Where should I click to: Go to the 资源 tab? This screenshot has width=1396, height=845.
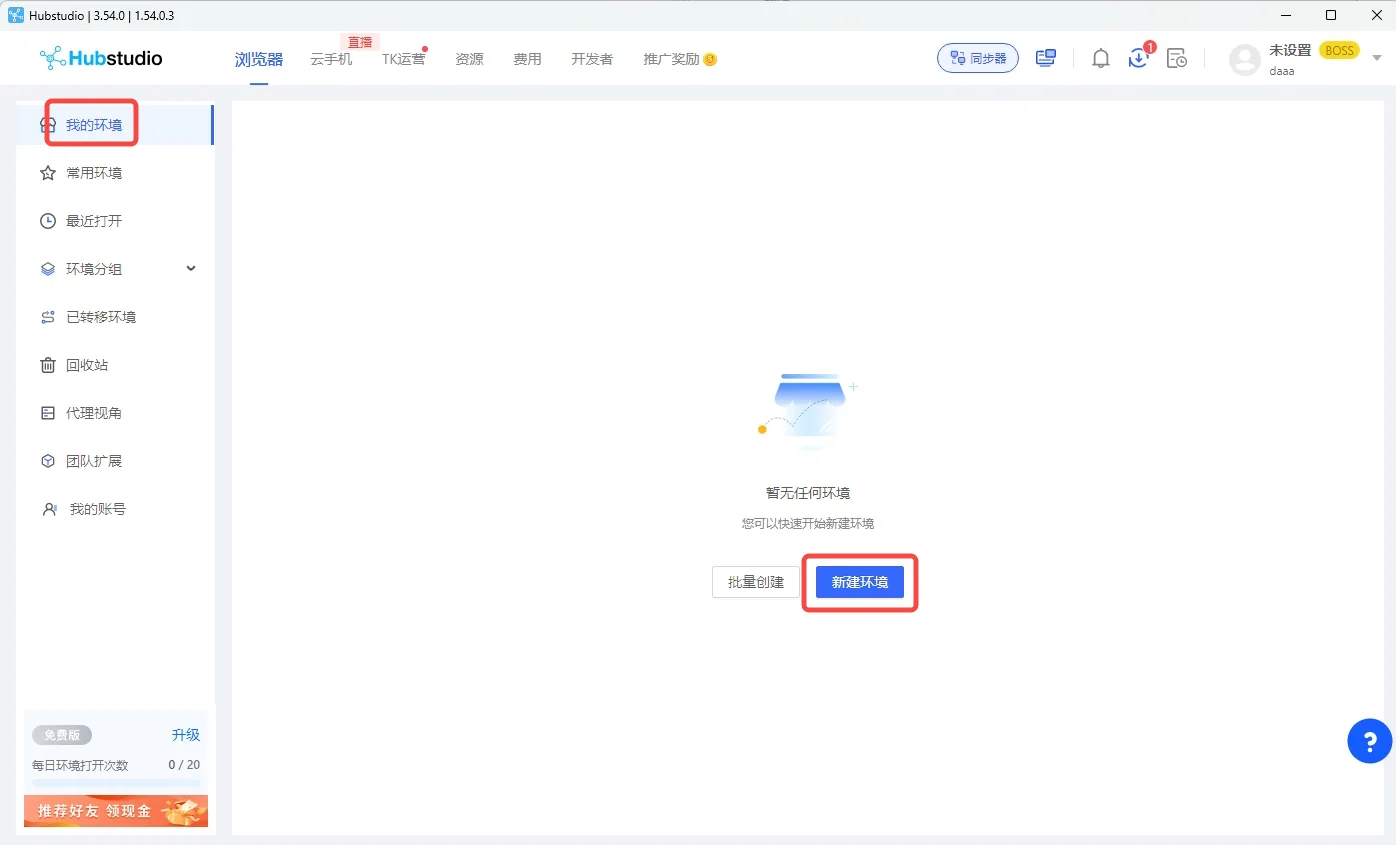click(x=469, y=59)
